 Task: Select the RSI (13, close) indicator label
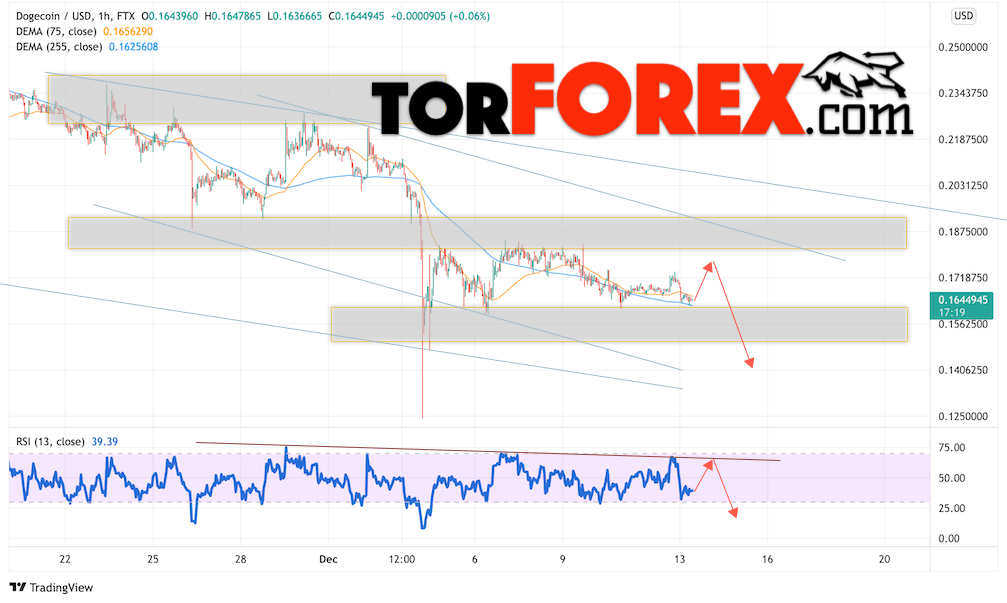(50, 442)
